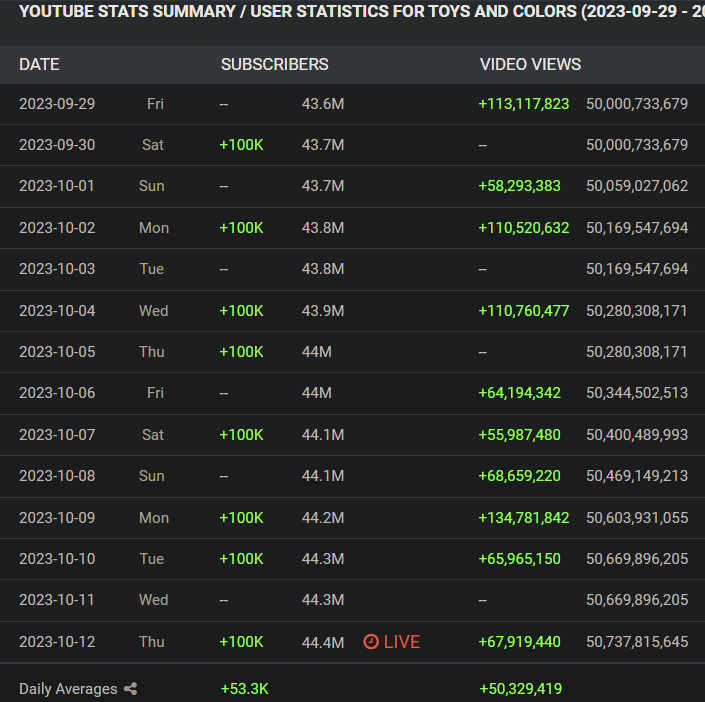Click the +50,329,419 daily average views
Image resolution: width=705 pixels, height=702 pixels.
point(521,689)
